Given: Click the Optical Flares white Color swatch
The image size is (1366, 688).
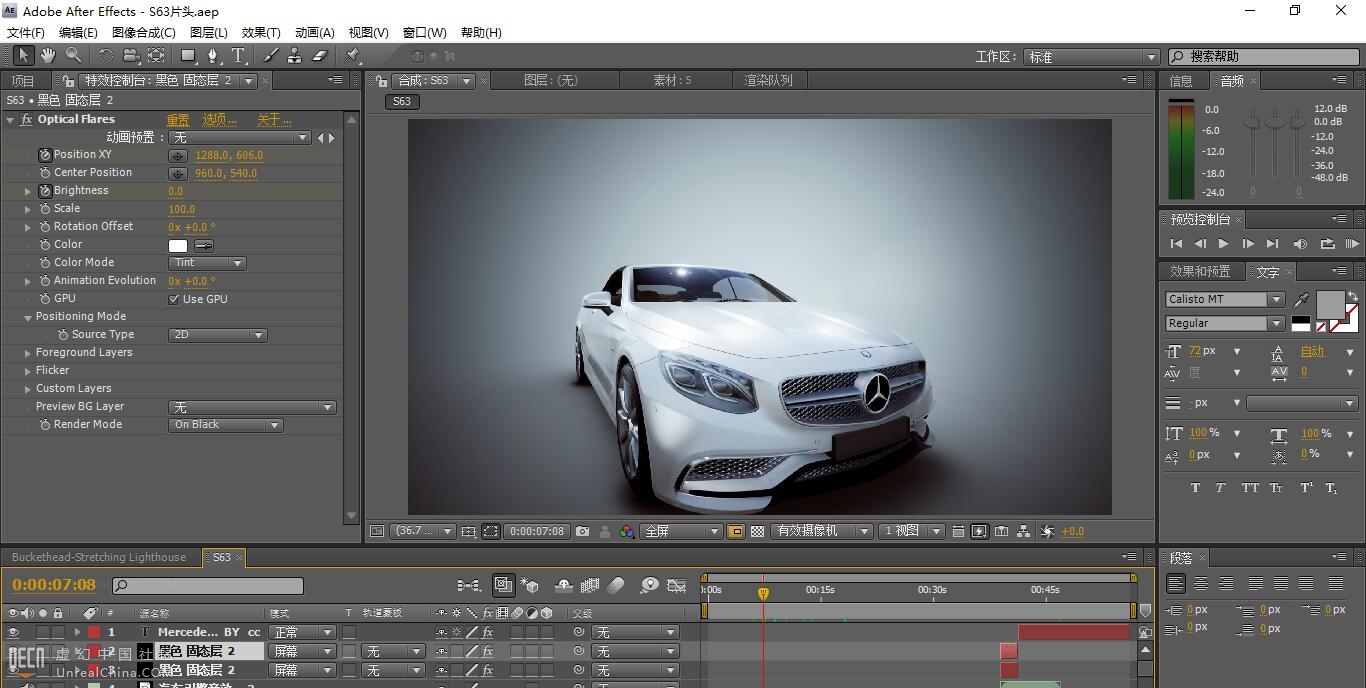Looking at the screenshot, I should point(178,245).
